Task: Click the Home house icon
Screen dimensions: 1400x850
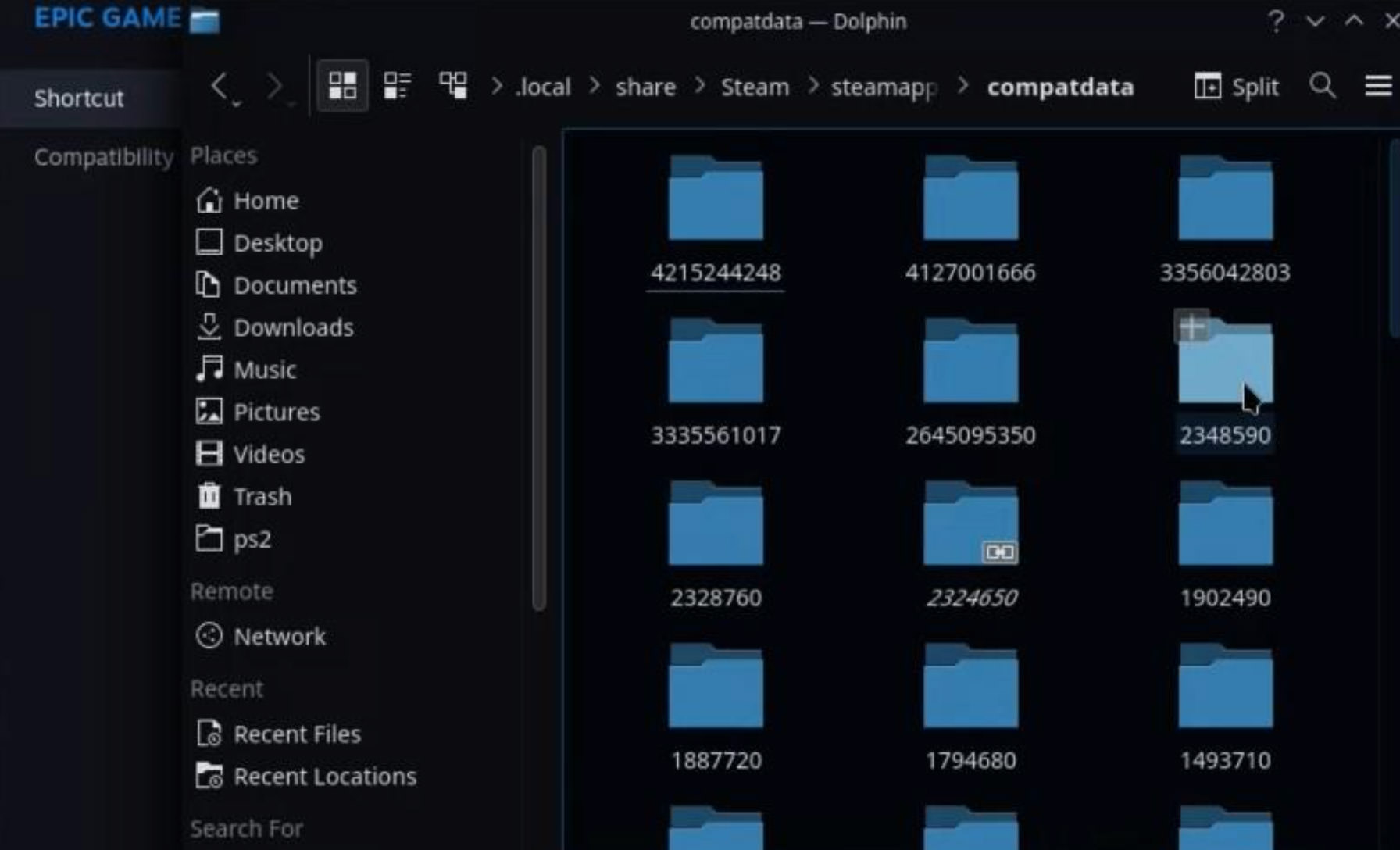Action: (209, 200)
